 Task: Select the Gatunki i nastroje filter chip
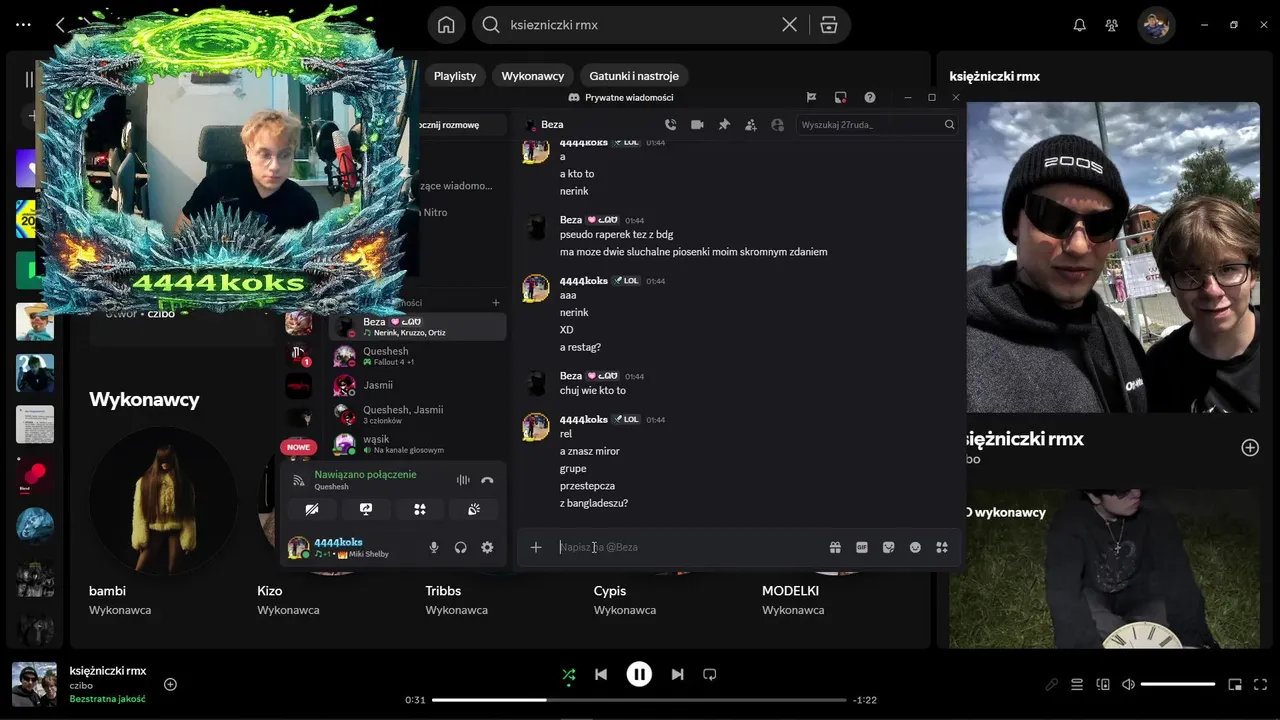[x=634, y=76]
